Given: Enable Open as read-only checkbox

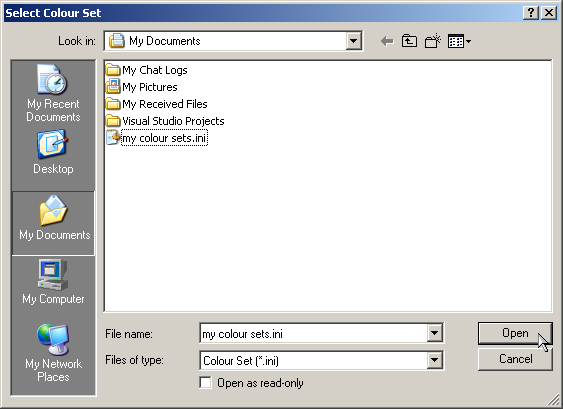Looking at the screenshot, I should click(205, 382).
